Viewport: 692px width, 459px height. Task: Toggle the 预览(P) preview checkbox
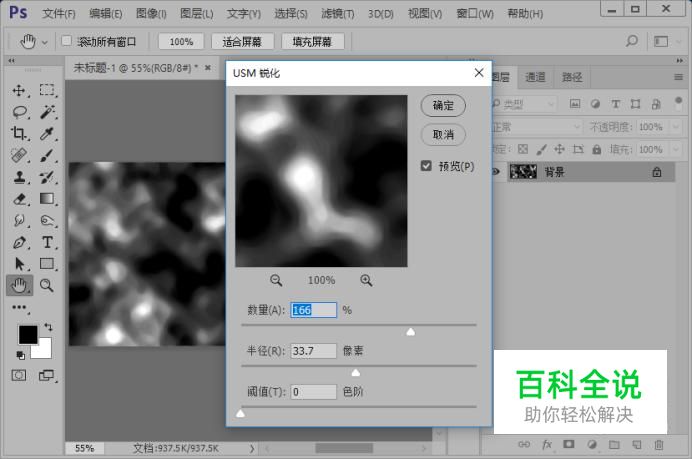[426, 166]
